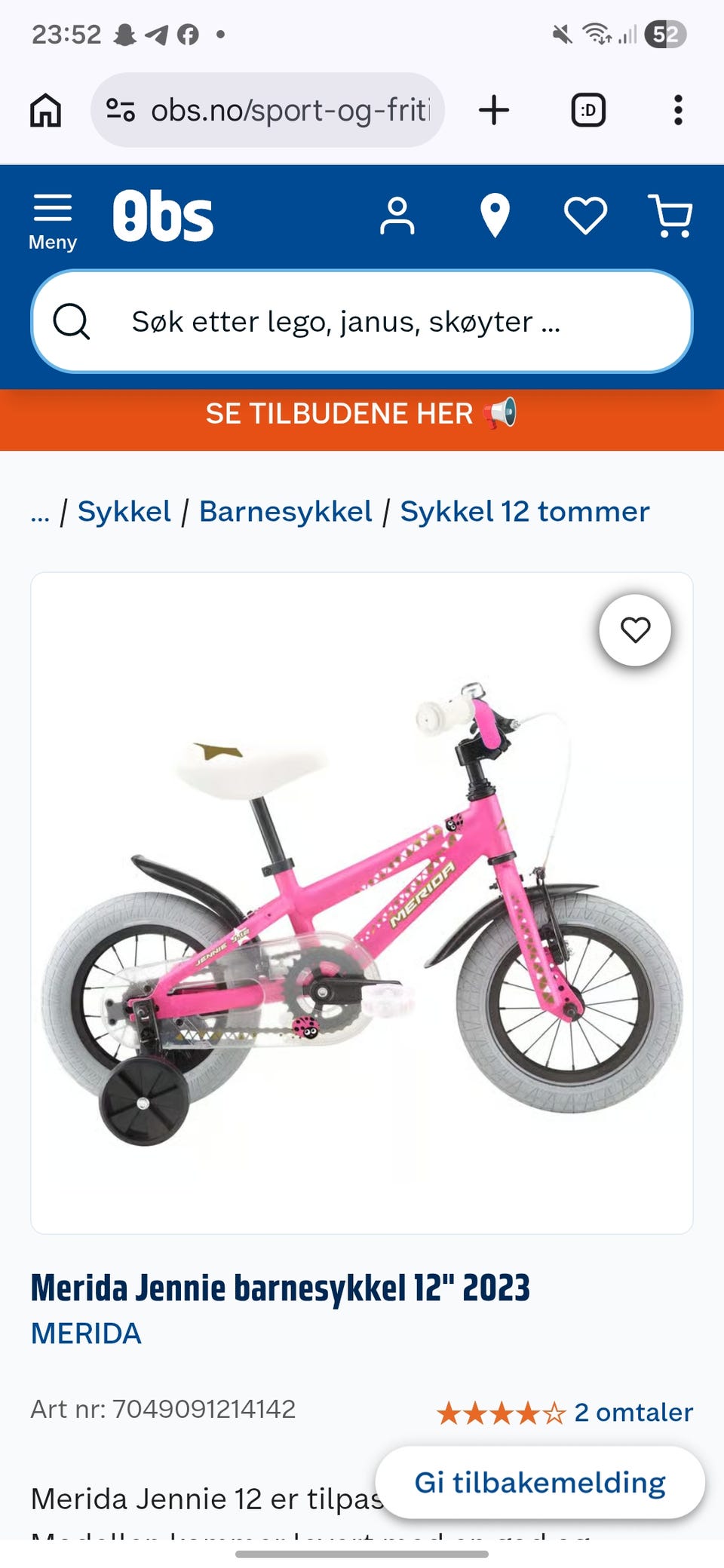This screenshot has height=1568, width=724.
Task: Open the shopping cart icon
Action: point(670,216)
